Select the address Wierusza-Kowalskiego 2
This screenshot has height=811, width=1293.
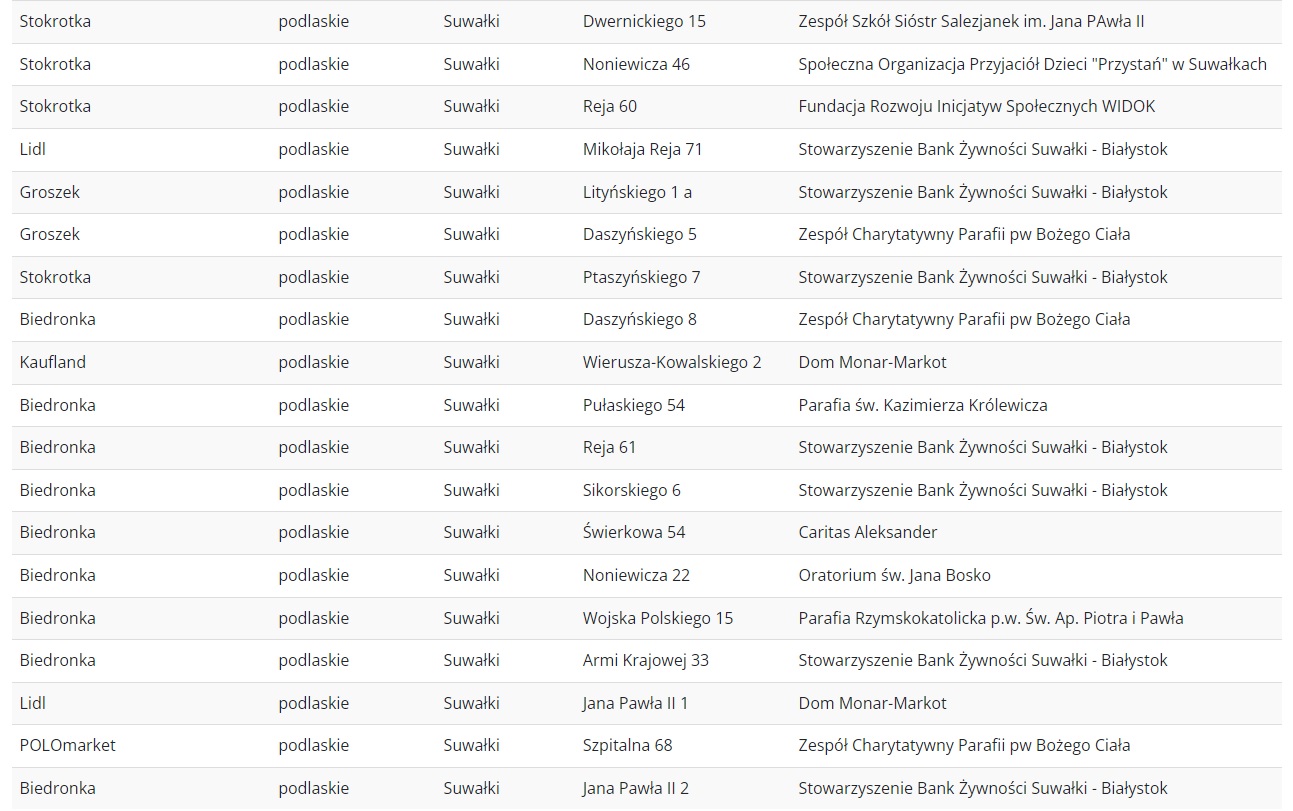click(672, 362)
